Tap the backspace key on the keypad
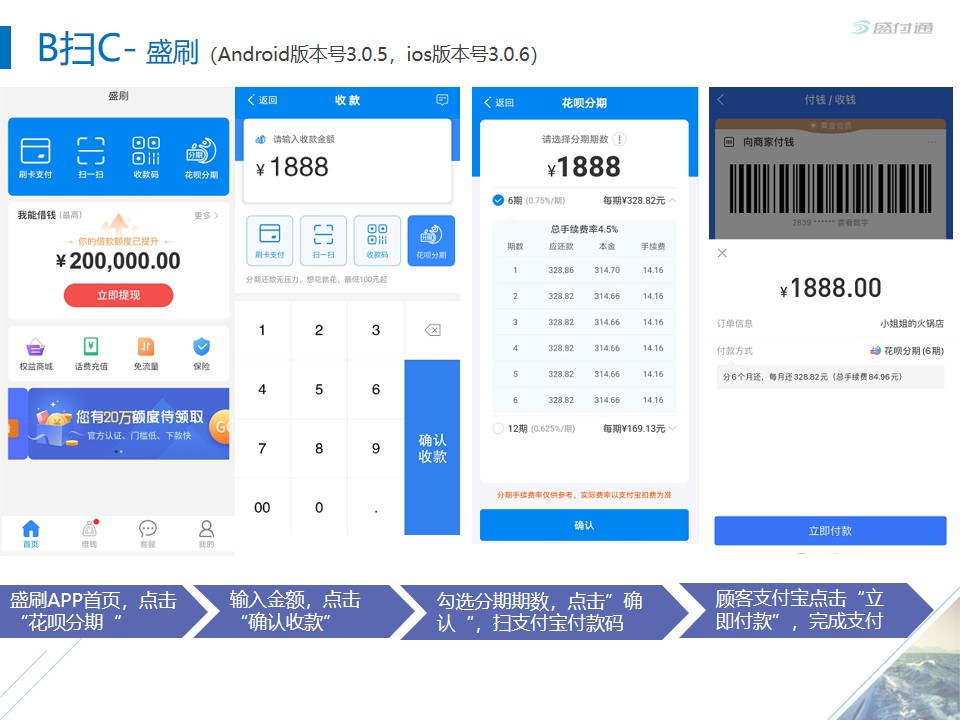Screen dimensions: 960x720 pos(432,330)
